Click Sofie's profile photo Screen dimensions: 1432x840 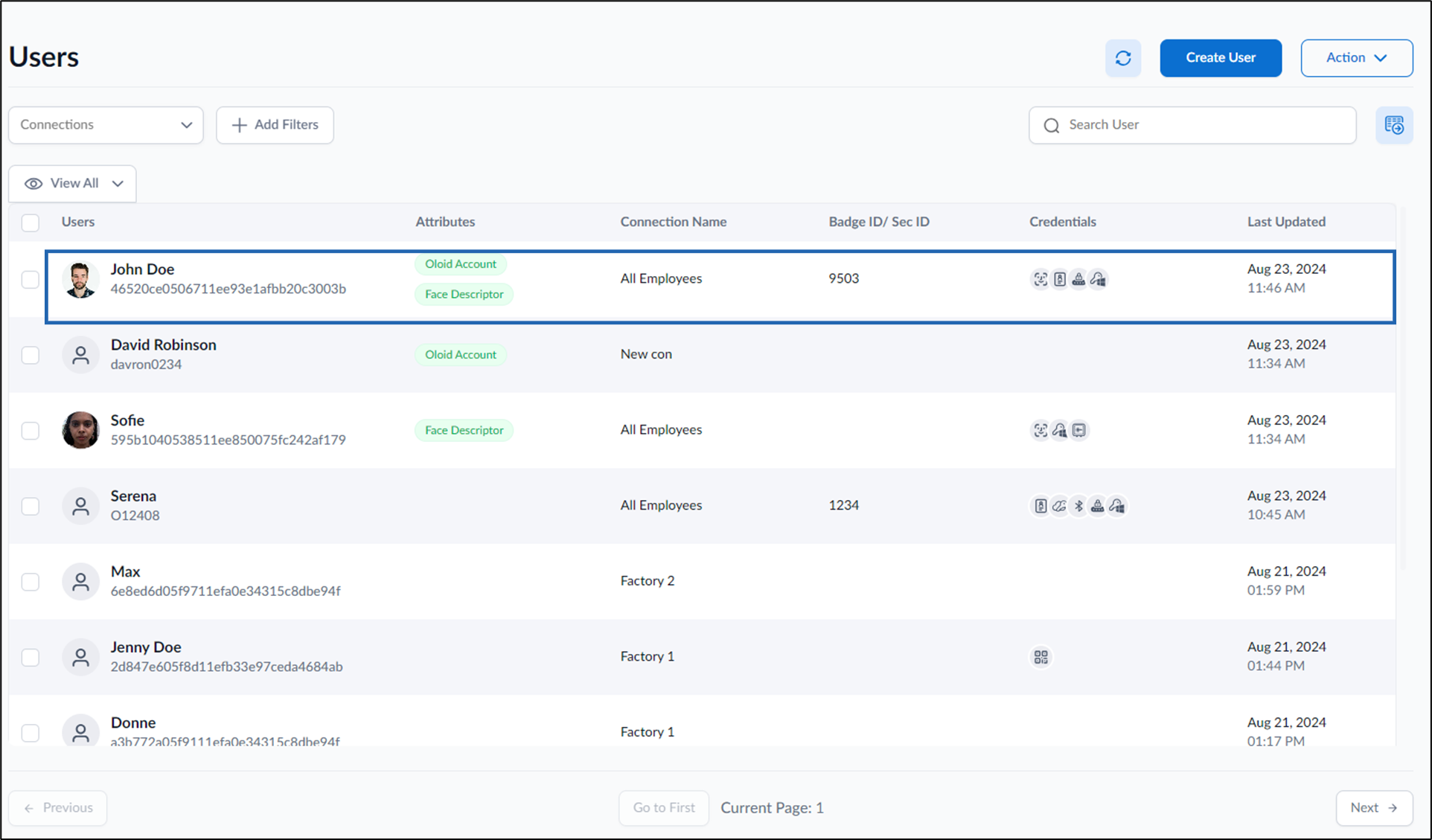[80, 430]
